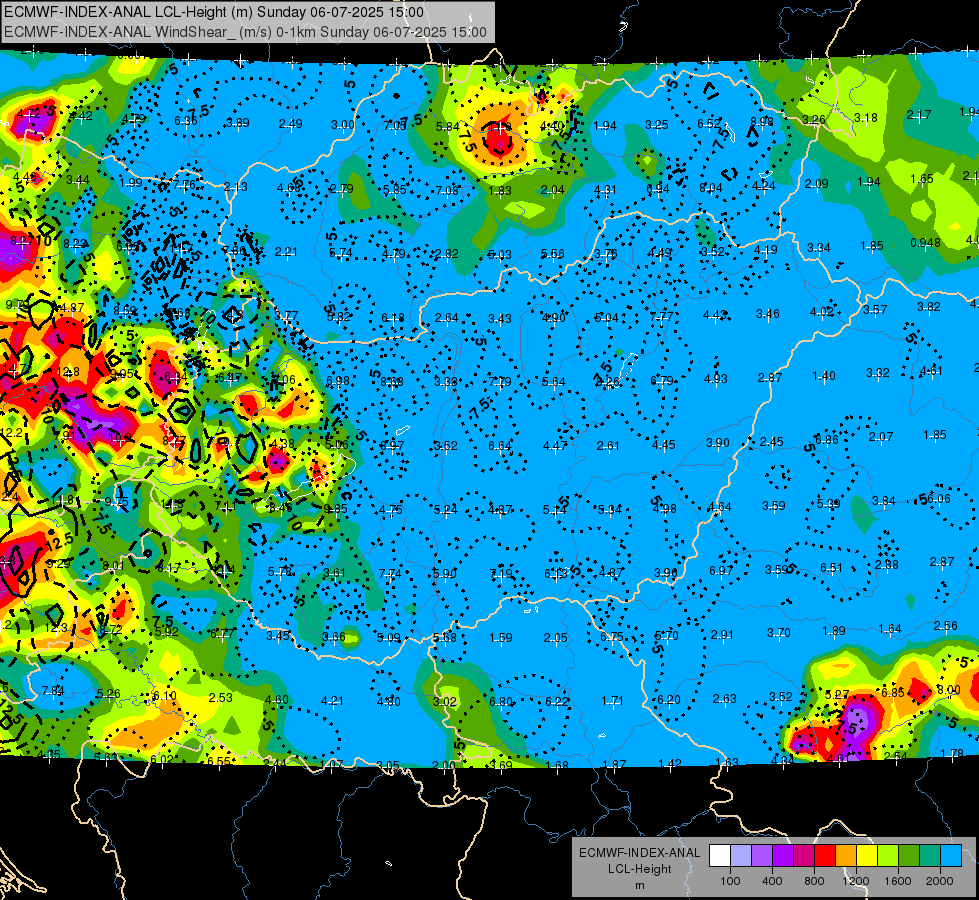The height and width of the screenshot is (900, 979).
Task: Click the grid value '7.84'
Action: coord(53,690)
